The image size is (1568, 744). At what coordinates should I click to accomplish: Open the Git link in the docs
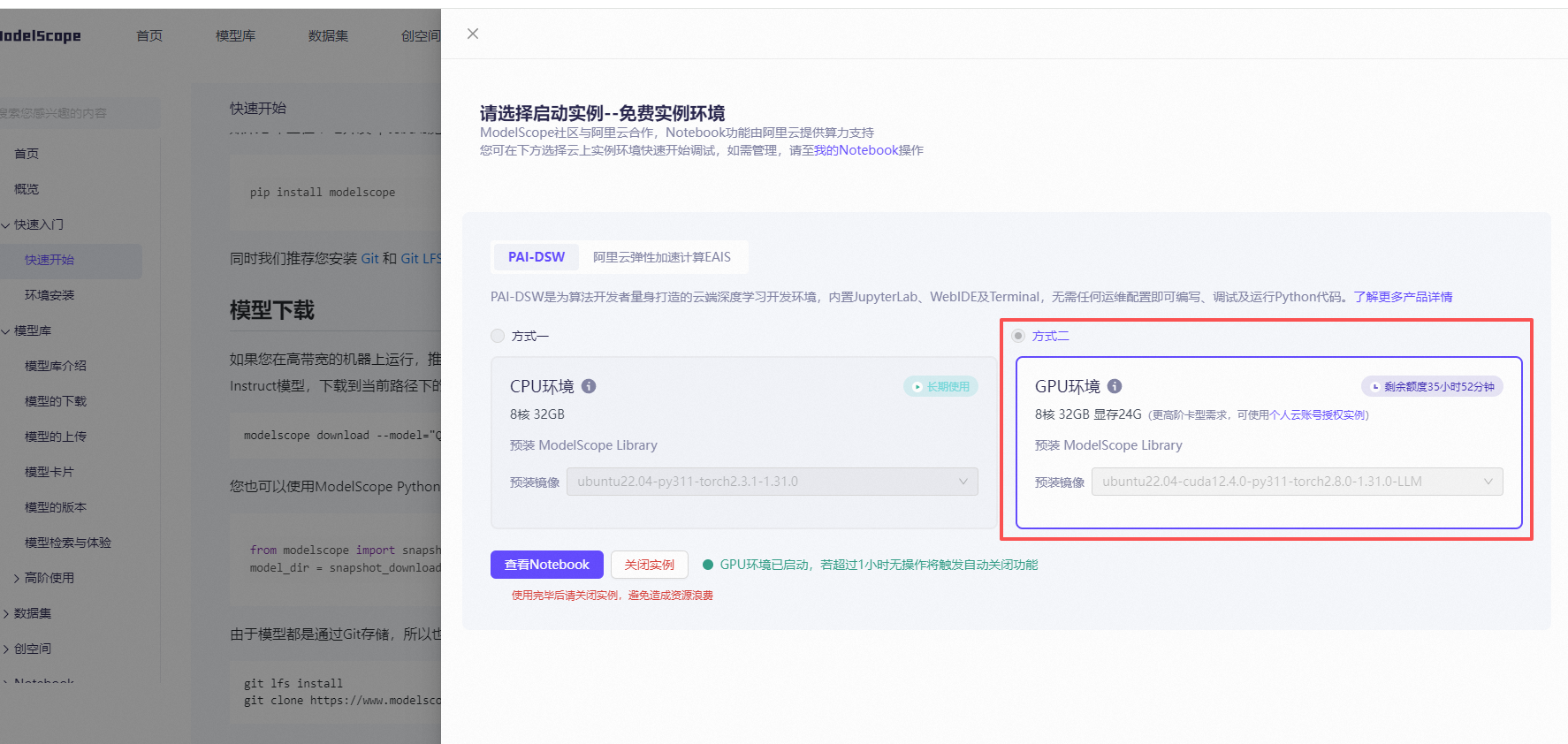click(369, 259)
